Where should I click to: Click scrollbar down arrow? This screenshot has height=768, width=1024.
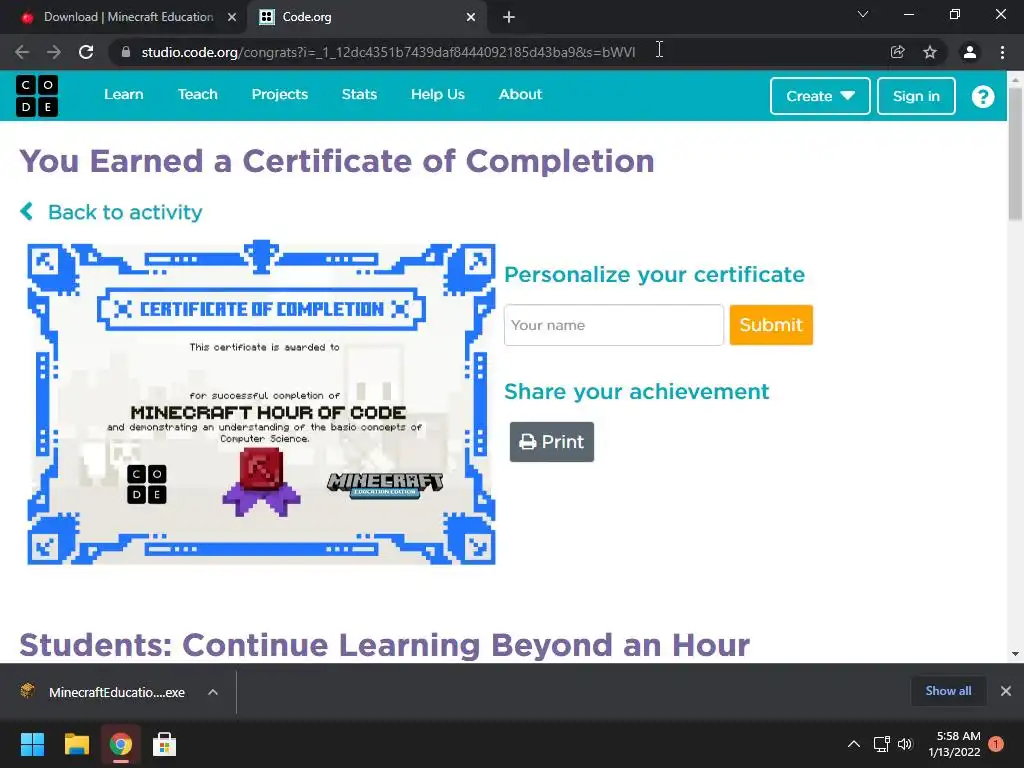pos(1016,653)
